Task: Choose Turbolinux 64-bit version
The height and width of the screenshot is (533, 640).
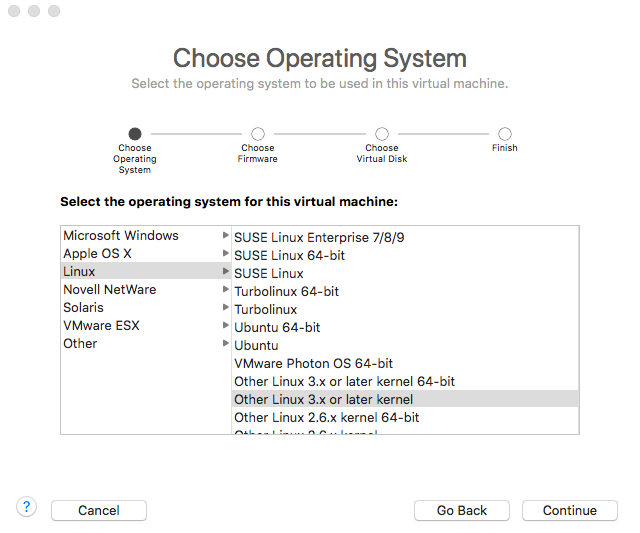Action: pyautogui.click(x=286, y=291)
